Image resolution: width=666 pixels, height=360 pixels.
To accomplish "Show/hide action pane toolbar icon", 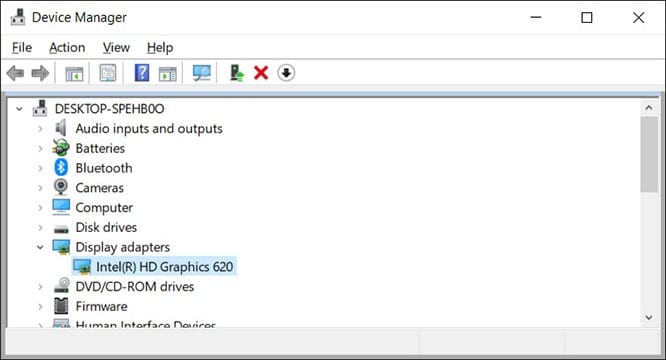I will click(168, 73).
